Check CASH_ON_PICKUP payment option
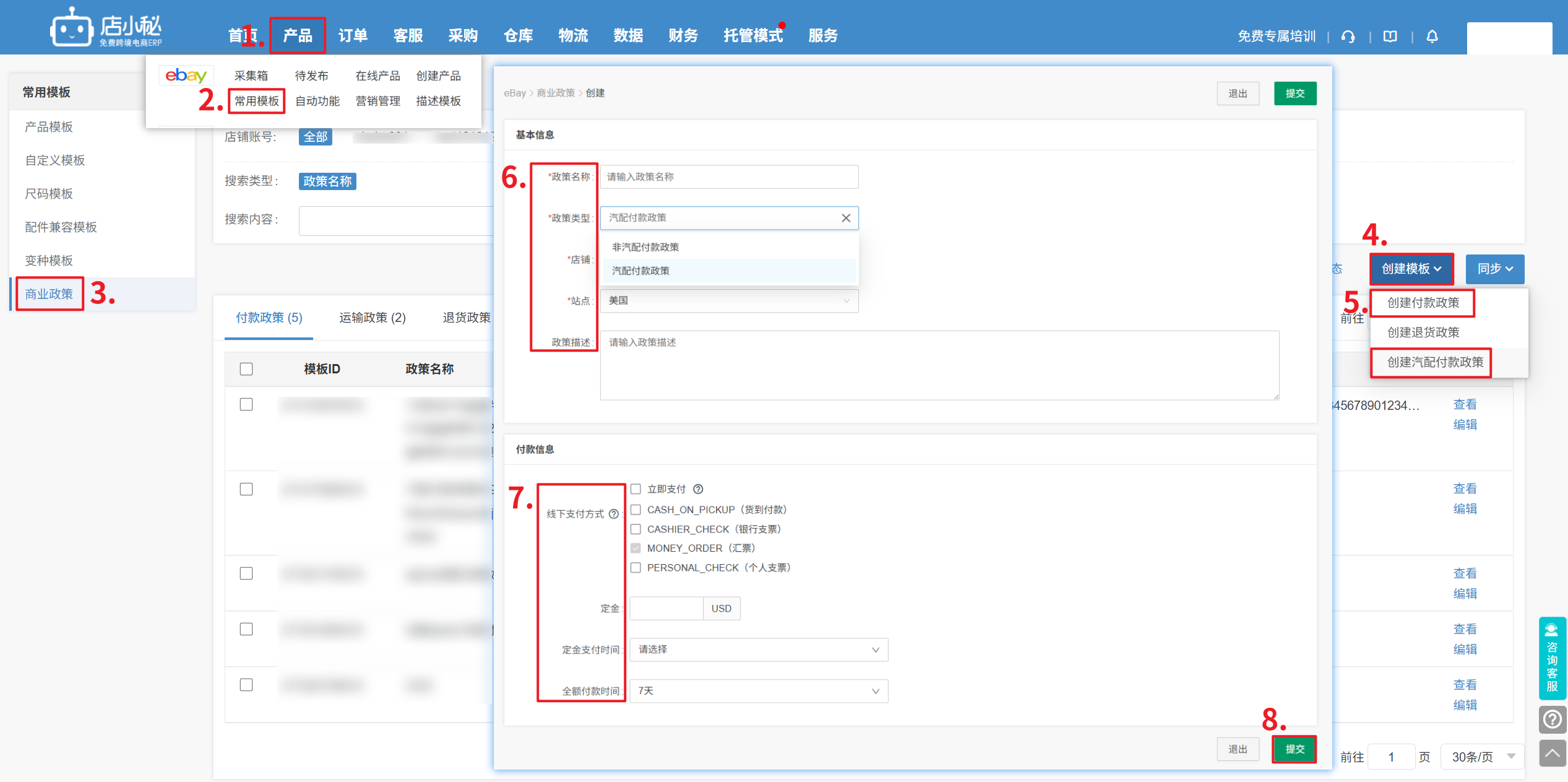1568x782 pixels. (x=635, y=510)
